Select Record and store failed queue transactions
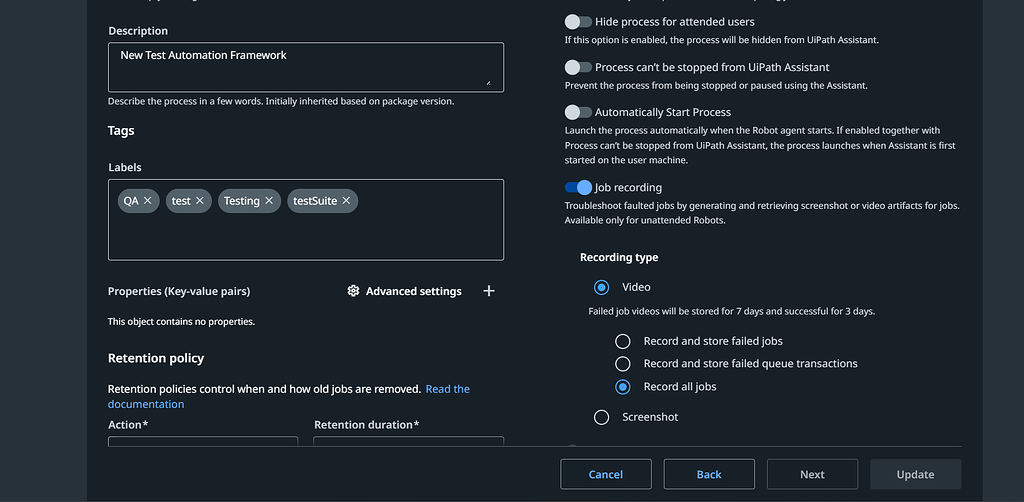 [x=623, y=364]
